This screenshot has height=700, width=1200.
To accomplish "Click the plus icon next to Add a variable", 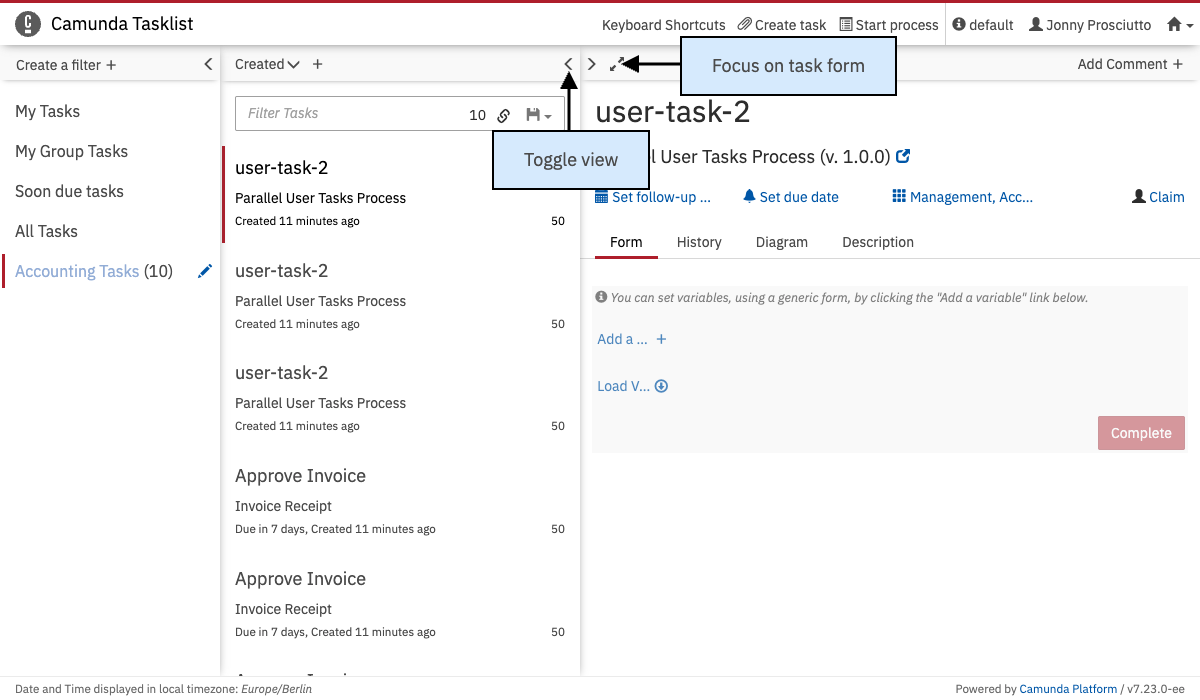I will 661,340.
